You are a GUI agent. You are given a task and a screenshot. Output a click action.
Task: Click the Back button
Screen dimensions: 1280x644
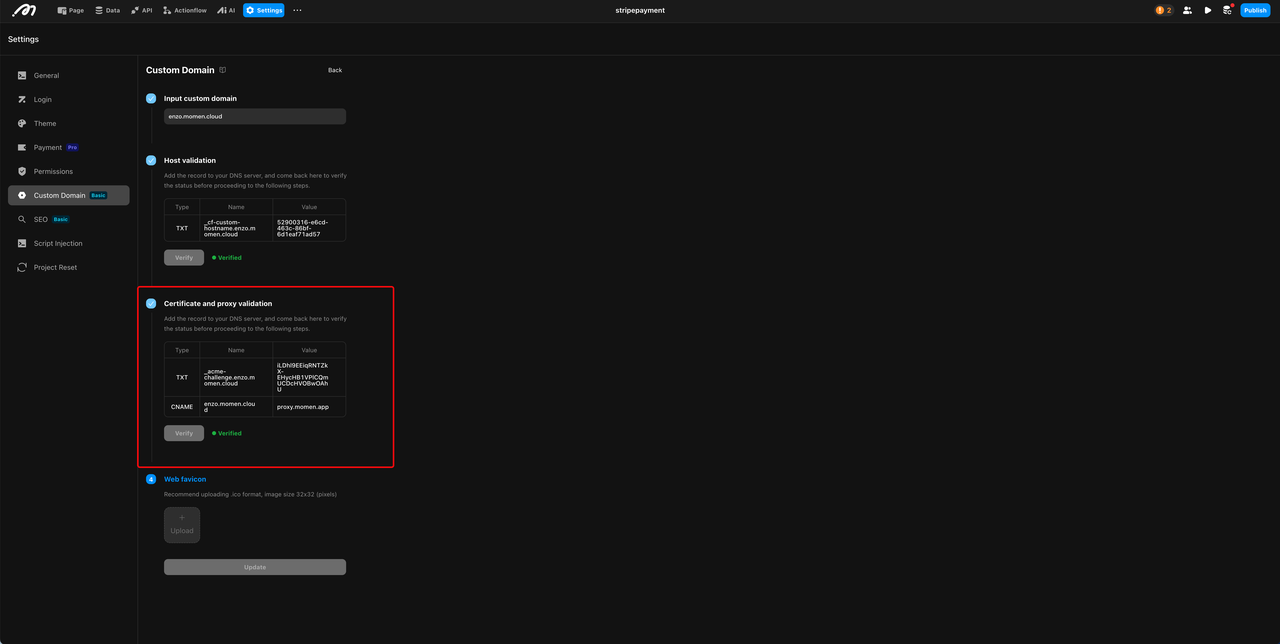(335, 70)
